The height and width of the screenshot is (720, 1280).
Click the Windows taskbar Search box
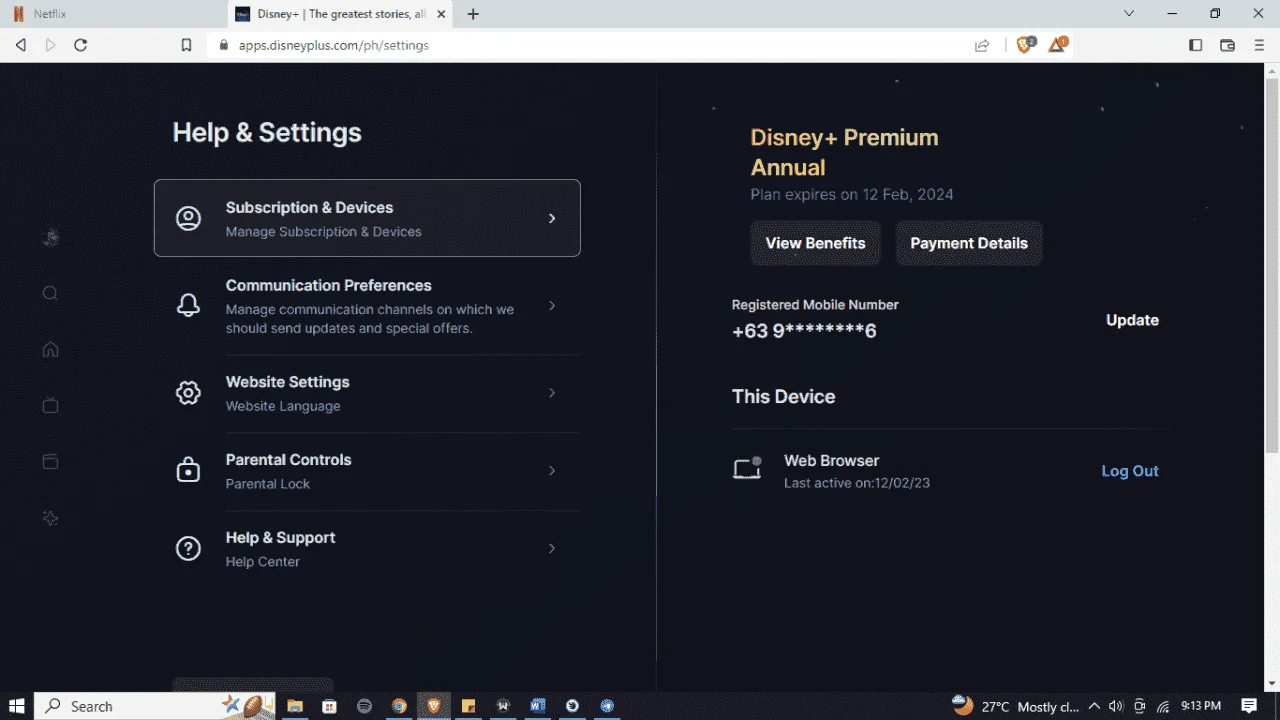pos(155,706)
